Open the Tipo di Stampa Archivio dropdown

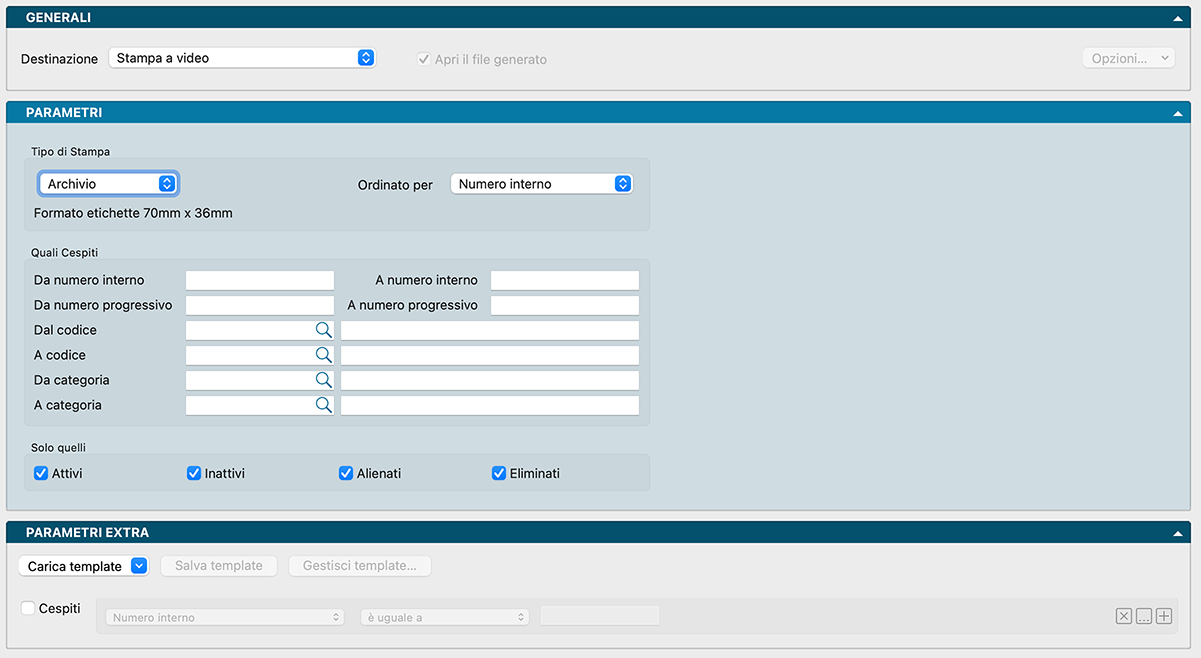tap(108, 184)
